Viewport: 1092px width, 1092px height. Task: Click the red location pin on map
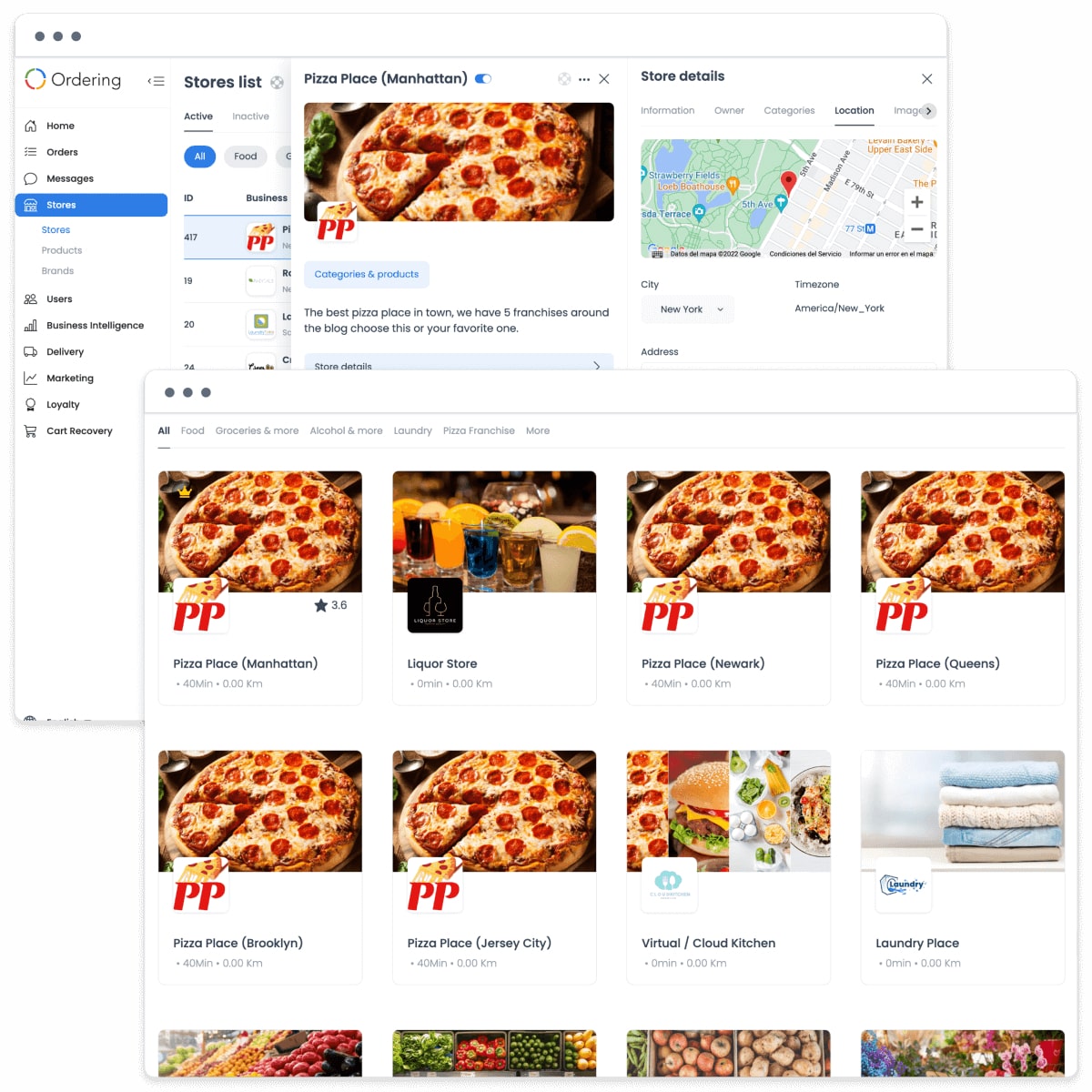pos(789,183)
